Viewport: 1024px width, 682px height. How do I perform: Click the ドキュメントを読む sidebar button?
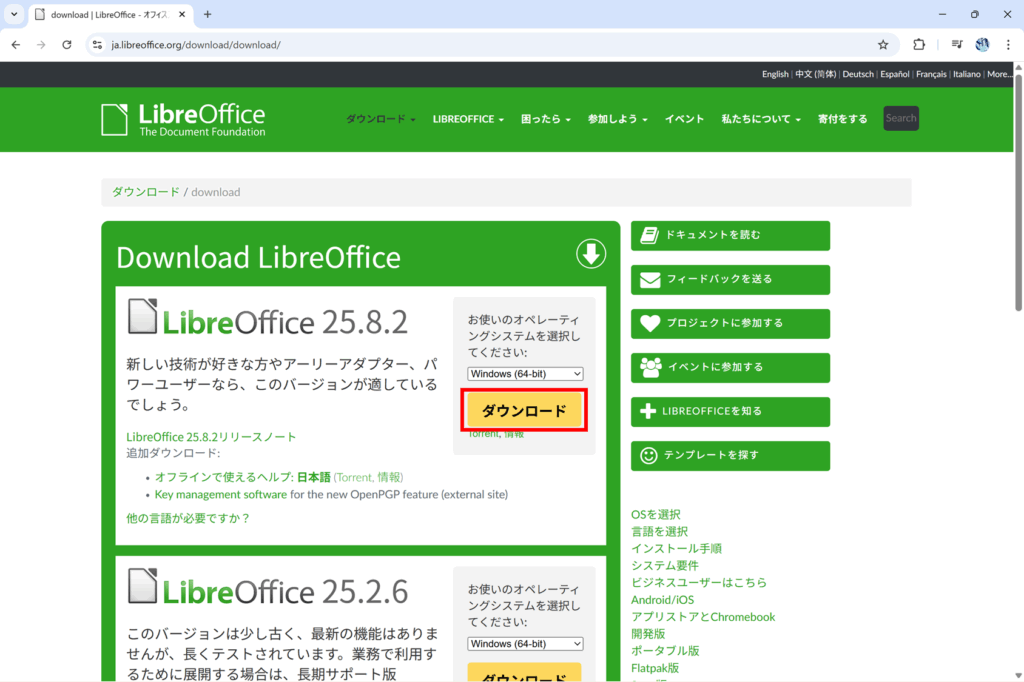point(730,235)
